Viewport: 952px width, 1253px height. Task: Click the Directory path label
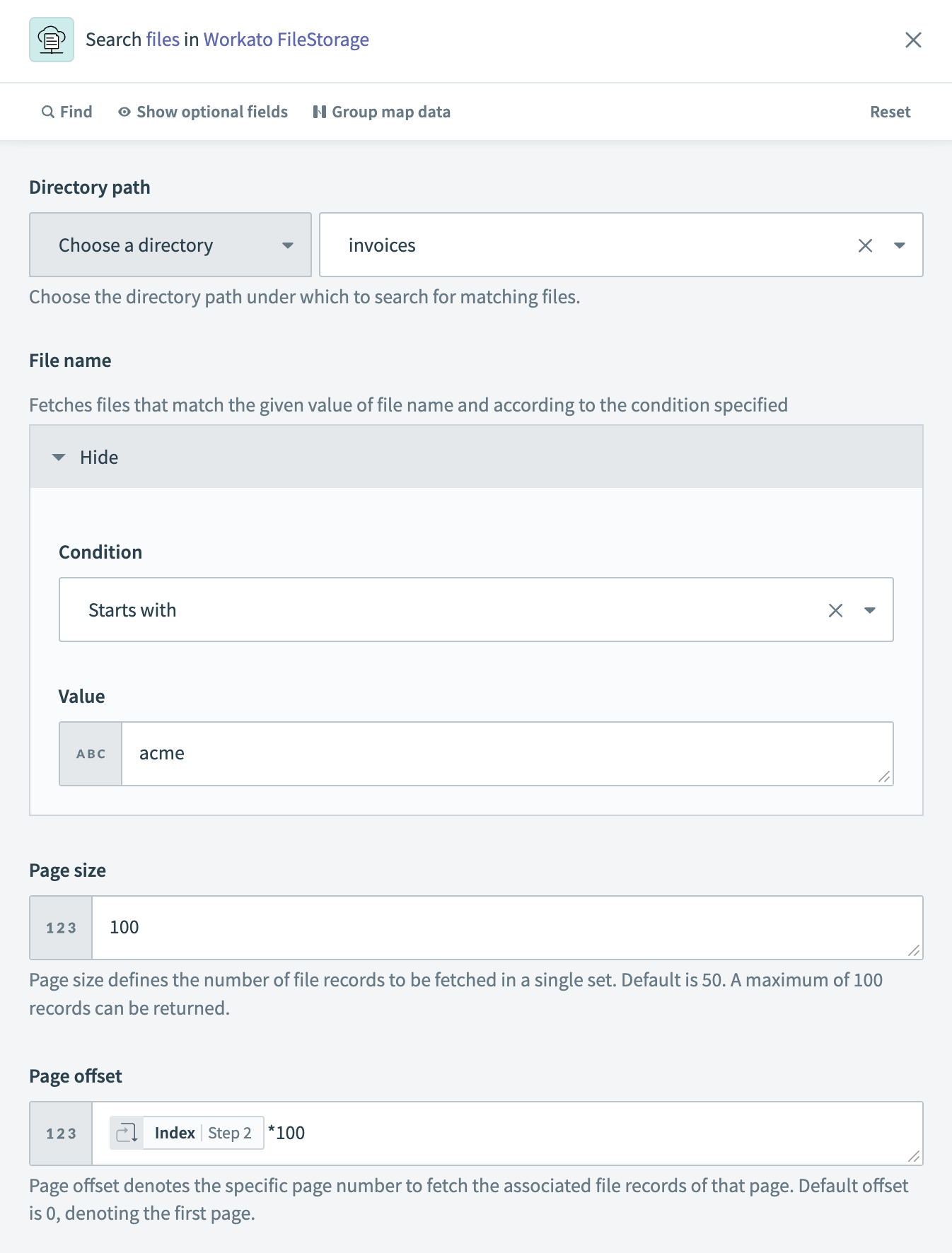coord(90,187)
